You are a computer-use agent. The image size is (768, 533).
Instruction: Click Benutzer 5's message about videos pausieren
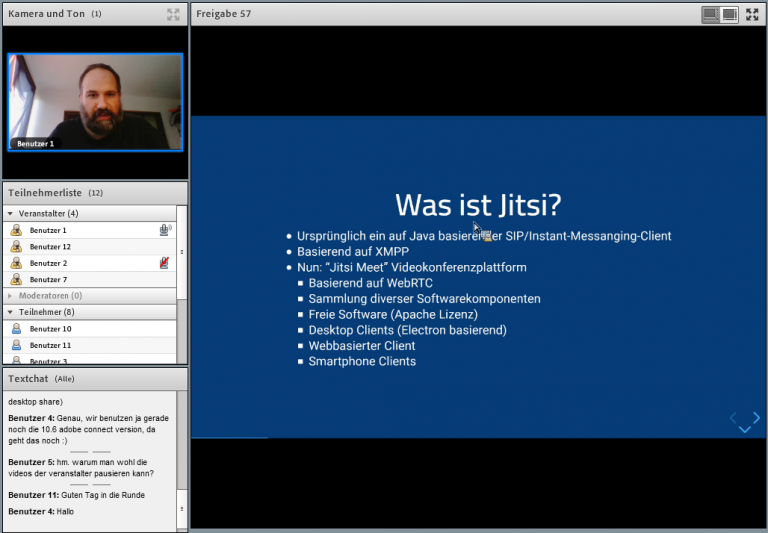81,468
